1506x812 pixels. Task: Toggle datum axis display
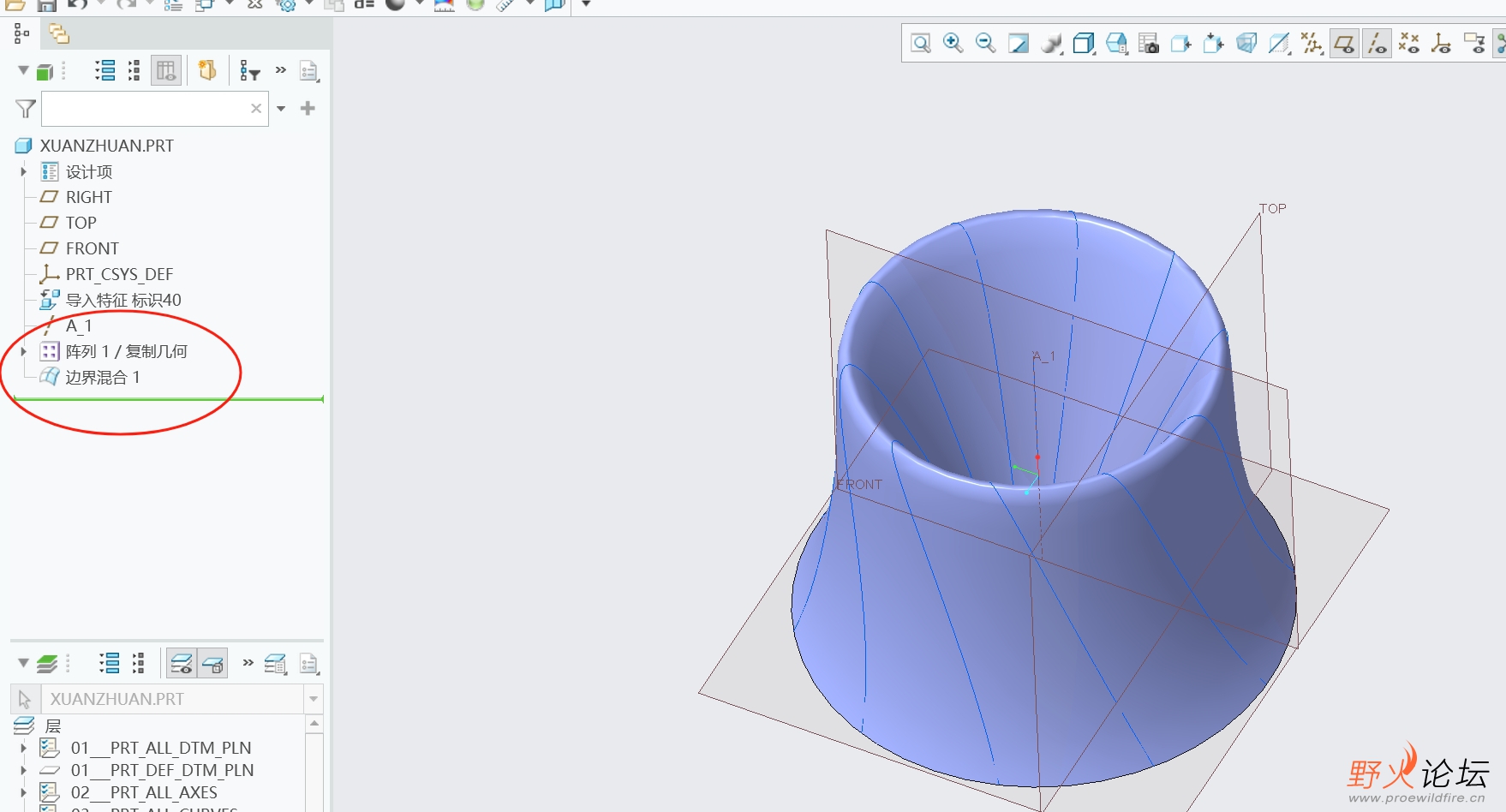tap(1377, 43)
